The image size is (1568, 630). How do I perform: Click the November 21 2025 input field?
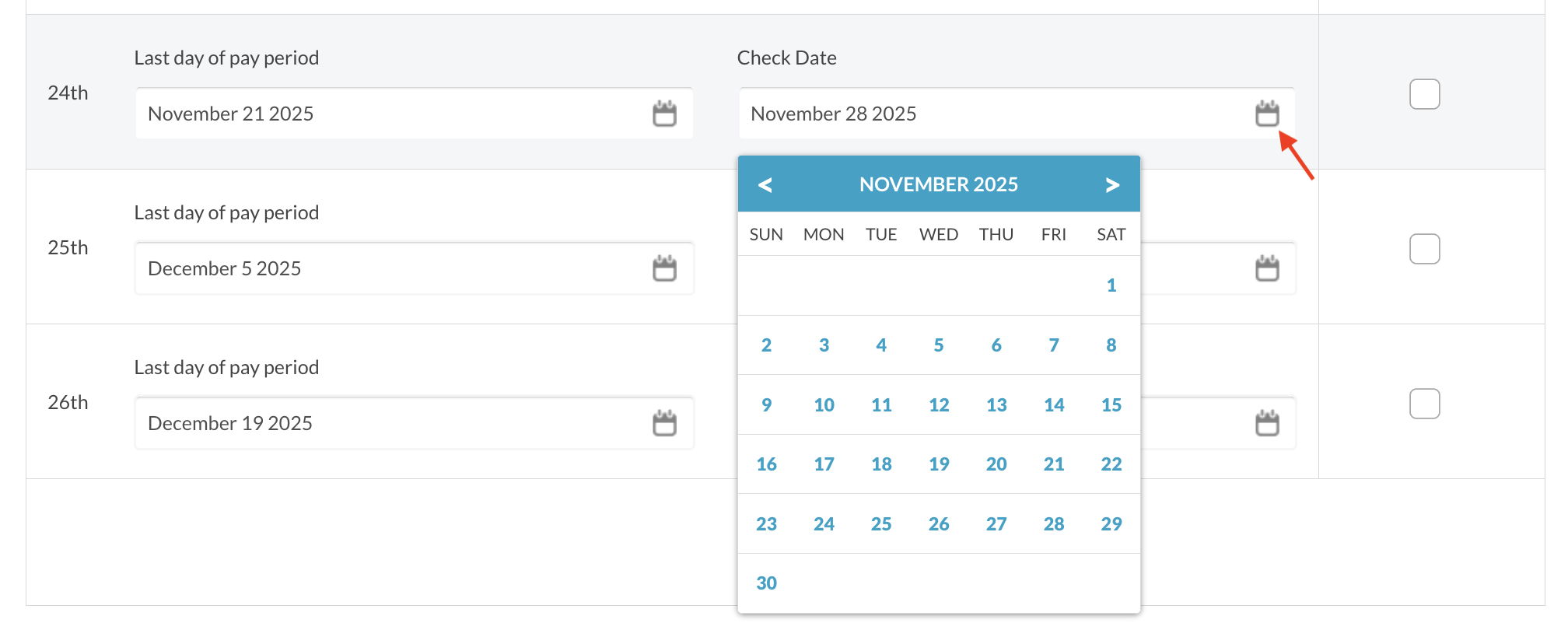pos(389,114)
